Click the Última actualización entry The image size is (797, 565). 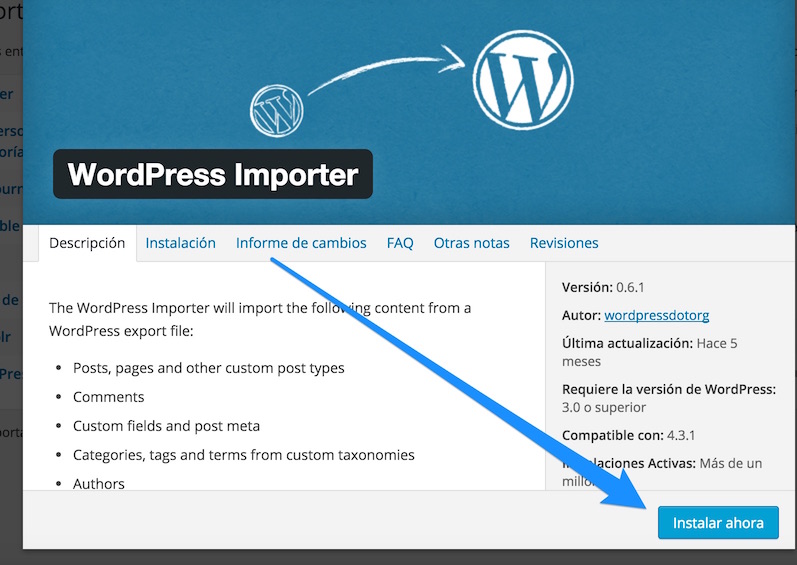650,352
